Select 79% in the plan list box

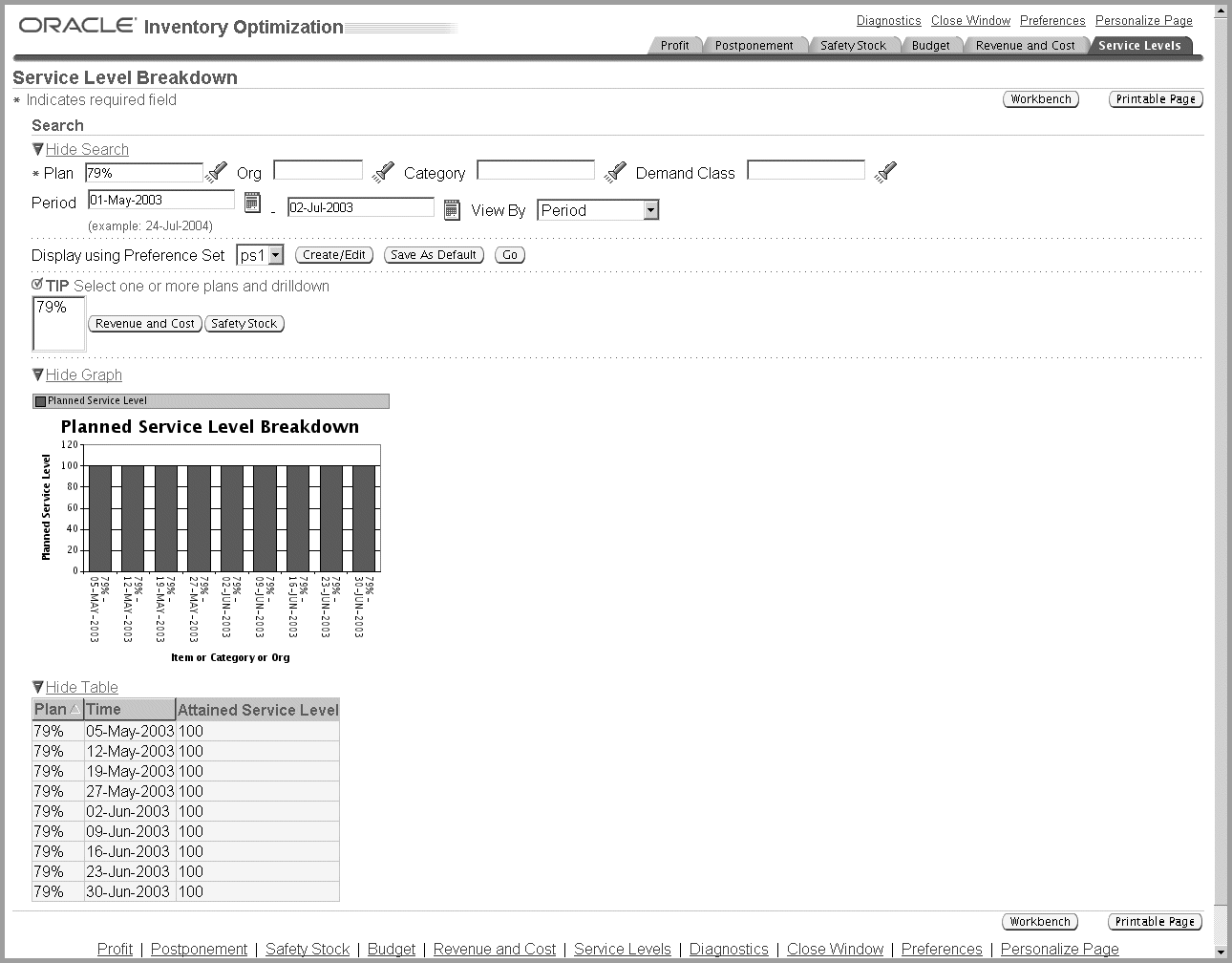click(x=52, y=307)
